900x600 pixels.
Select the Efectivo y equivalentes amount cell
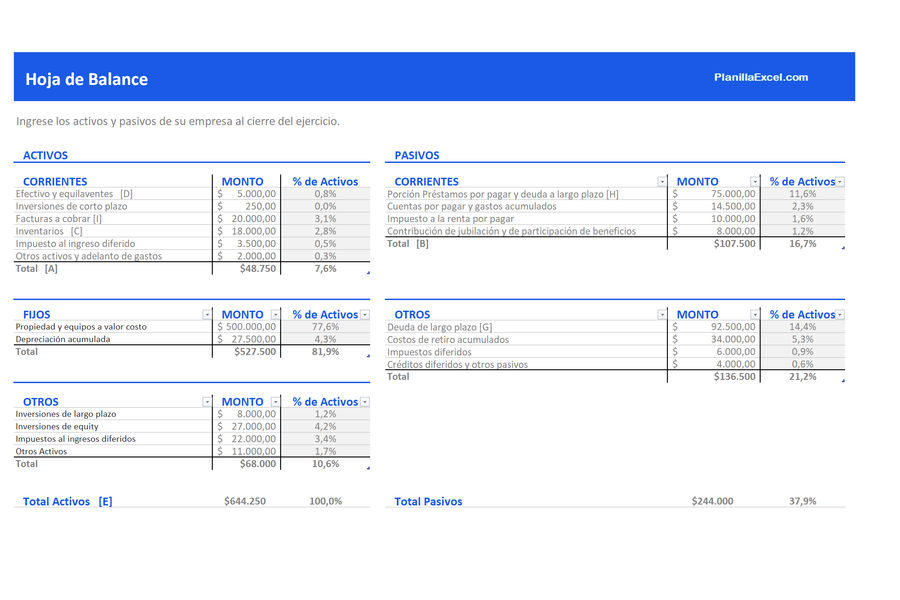coord(247,194)
